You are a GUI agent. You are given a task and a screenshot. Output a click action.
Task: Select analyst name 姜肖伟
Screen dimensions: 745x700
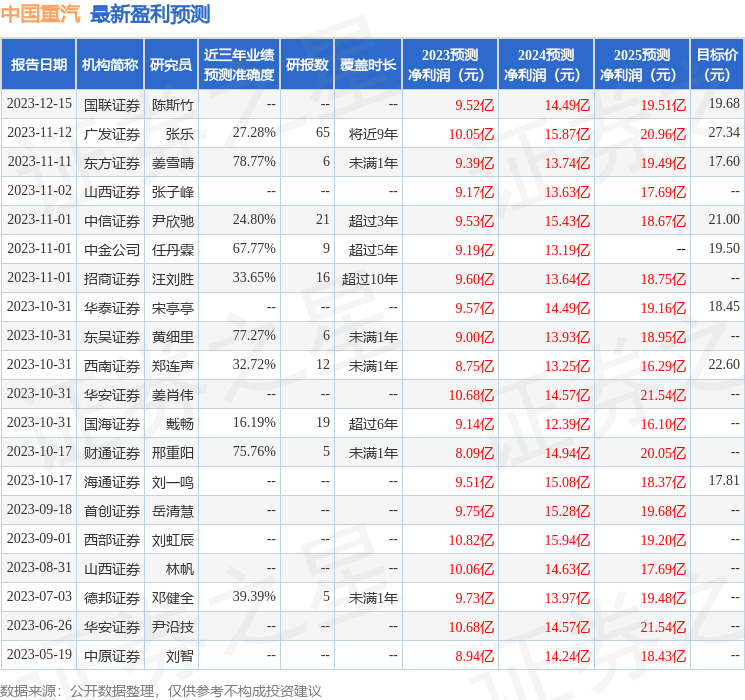(172, 395)
